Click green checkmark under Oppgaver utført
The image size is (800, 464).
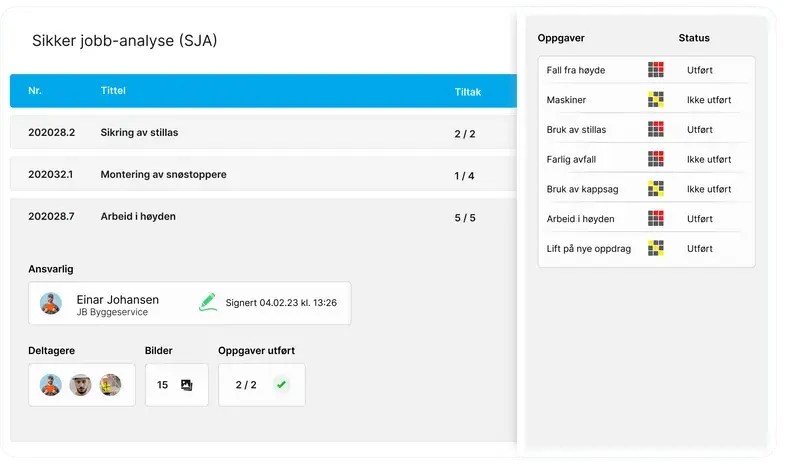point(281,384)
